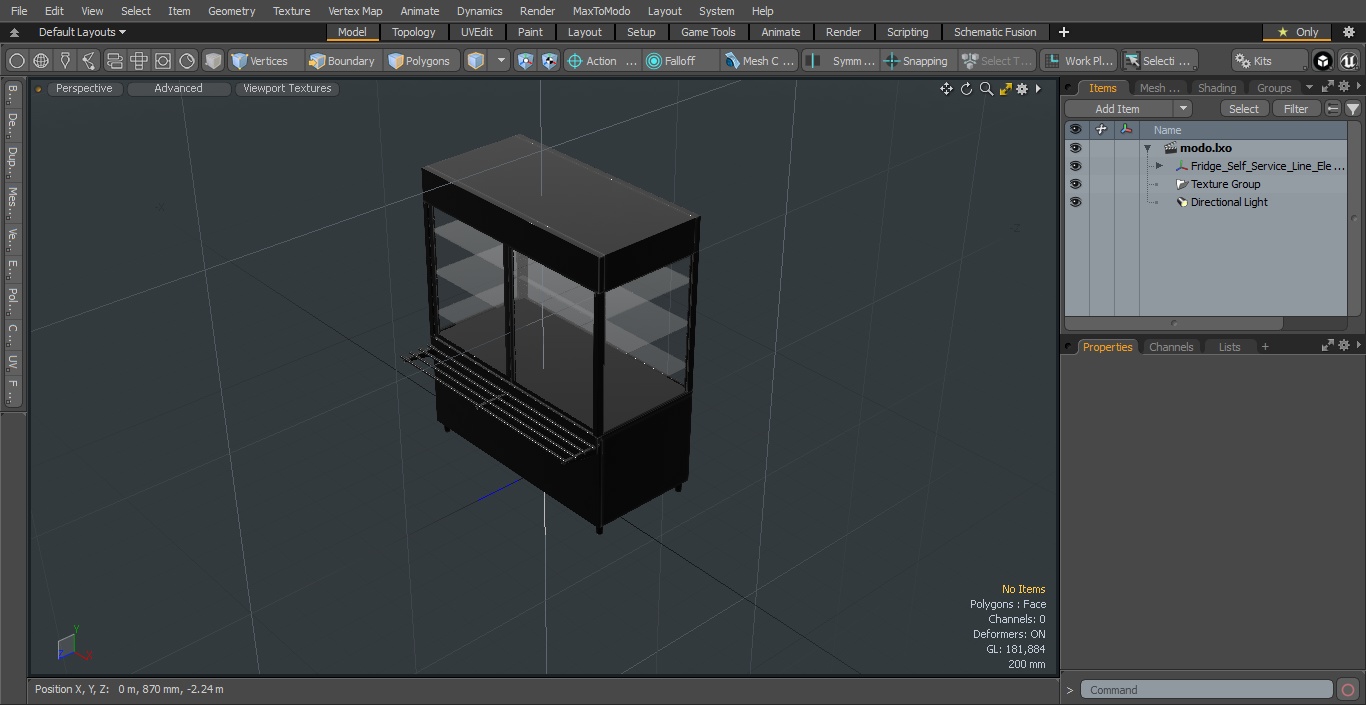Viewport: 1366px width, 705px height.
Task: Toggle the Only star button
Action: [x=1297, y=32]
